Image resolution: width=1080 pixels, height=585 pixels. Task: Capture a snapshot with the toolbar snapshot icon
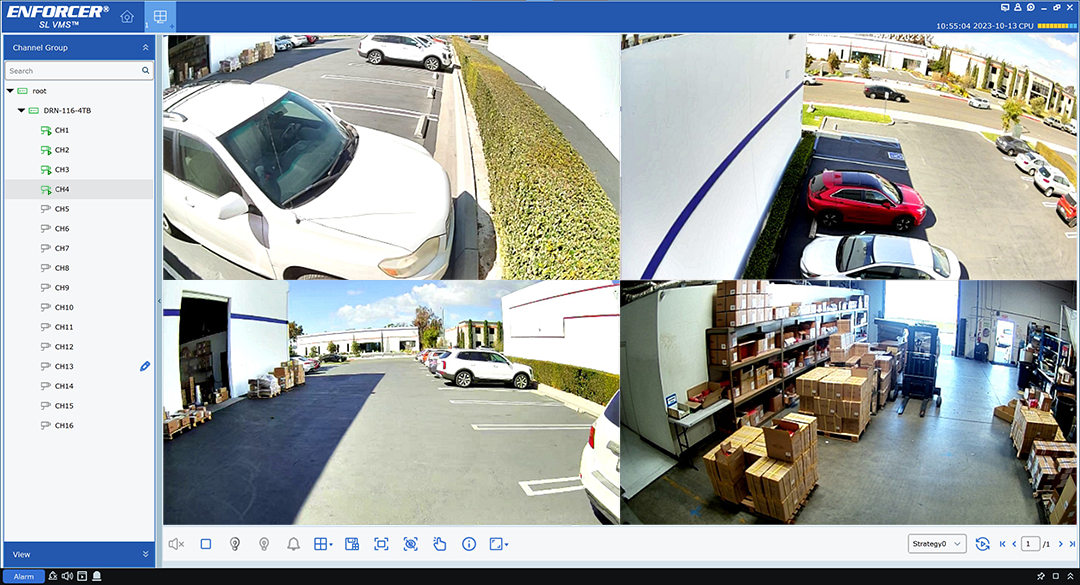[352, 543]
